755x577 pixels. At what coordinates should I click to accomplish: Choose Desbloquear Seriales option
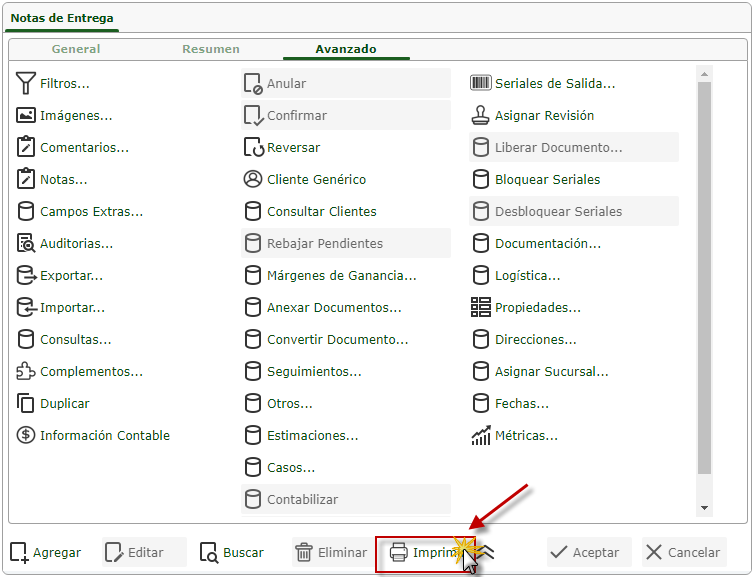tap(574, 211)
